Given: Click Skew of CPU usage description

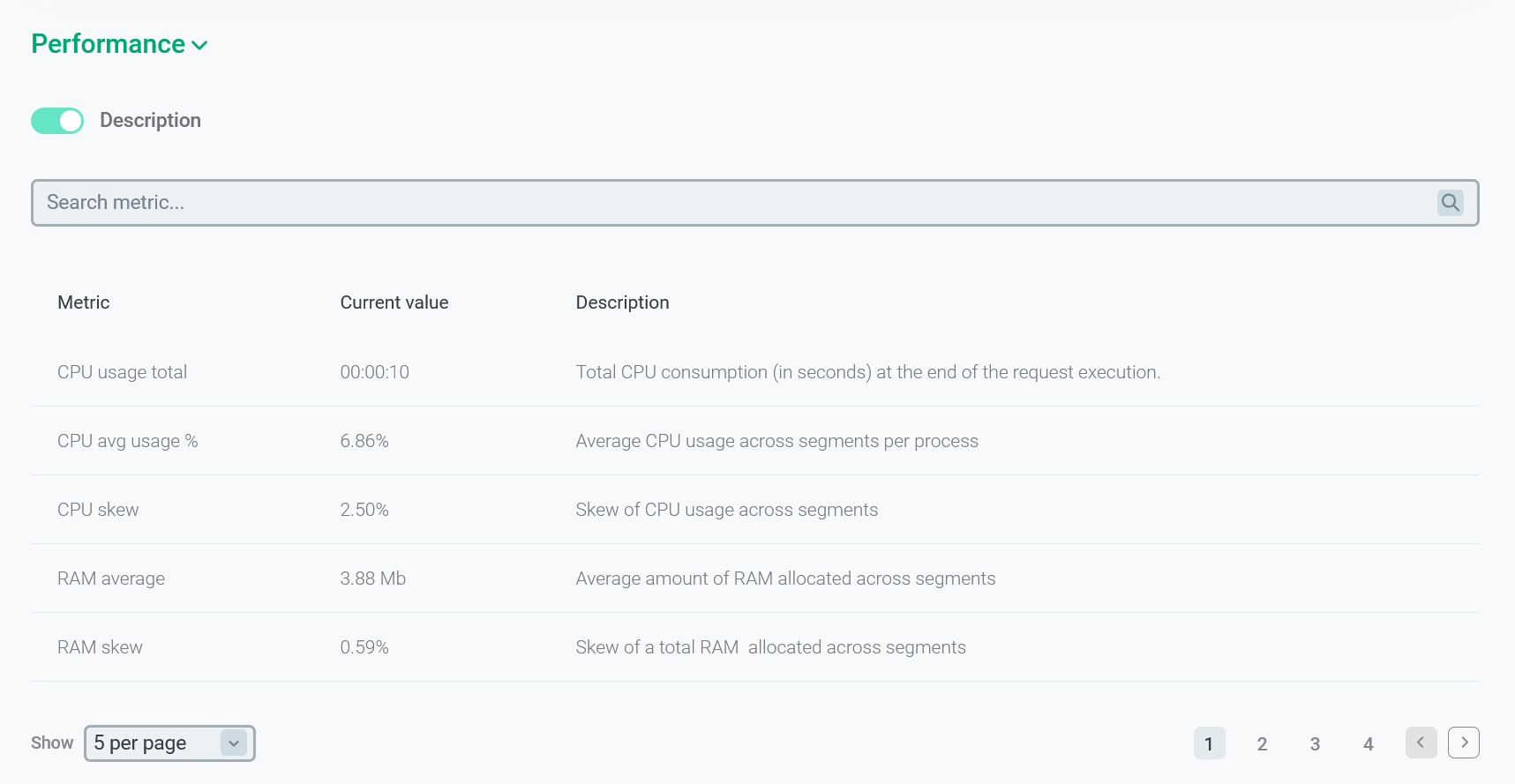Looking at the screenshot, I should (x=726, y=510).
